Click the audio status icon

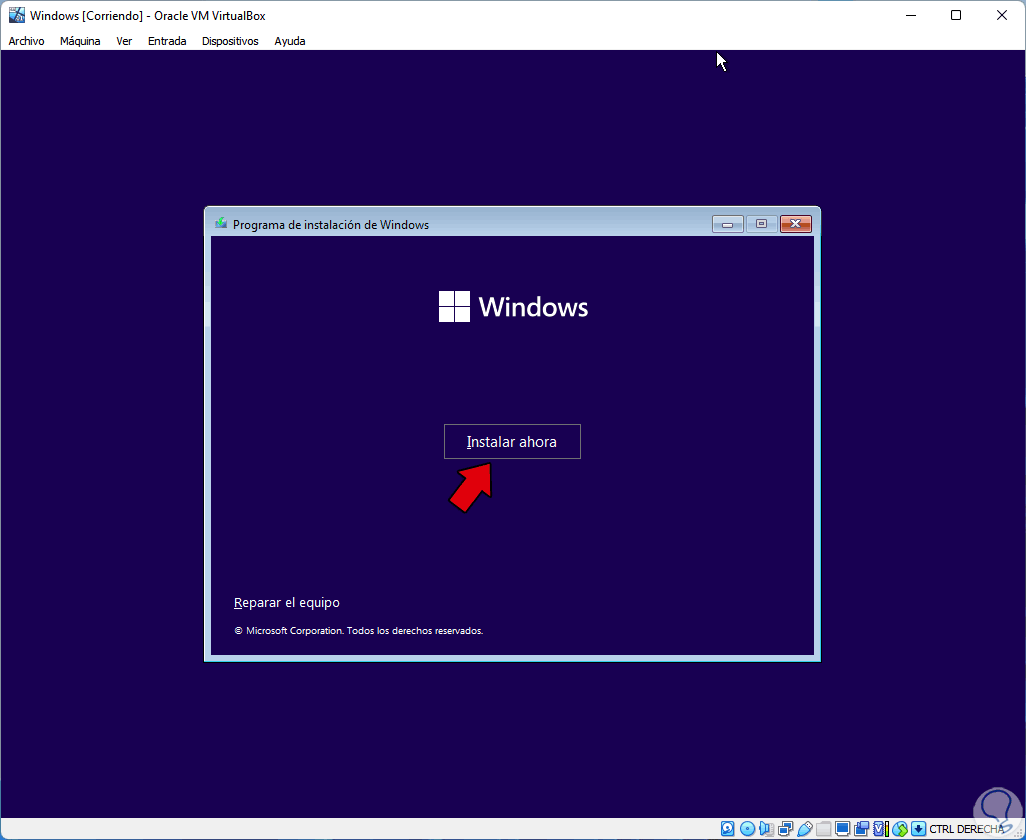[766, 829]
